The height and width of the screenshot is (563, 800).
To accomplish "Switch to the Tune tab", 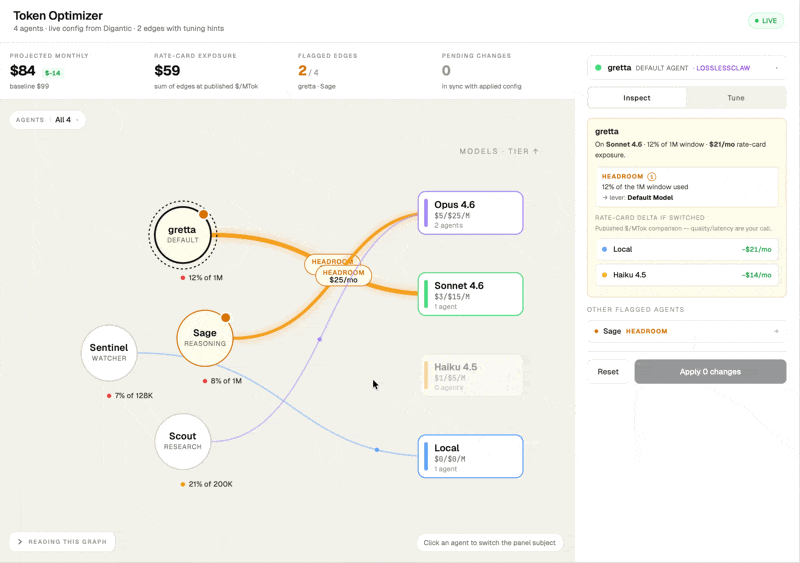I will point(736,97).
